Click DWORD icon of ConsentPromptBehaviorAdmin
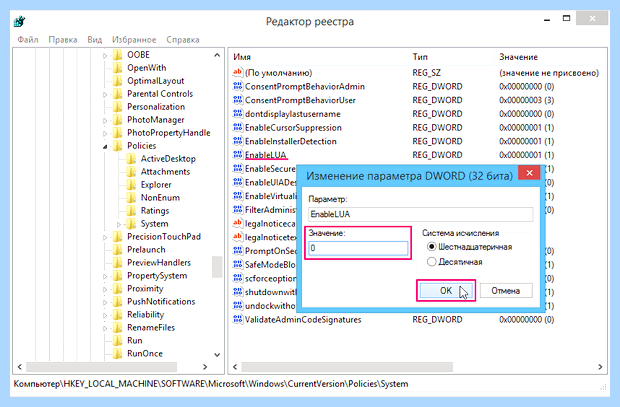The height and width of the screenshot is (407, 620). pyautogui.click(x=238, y=86)
